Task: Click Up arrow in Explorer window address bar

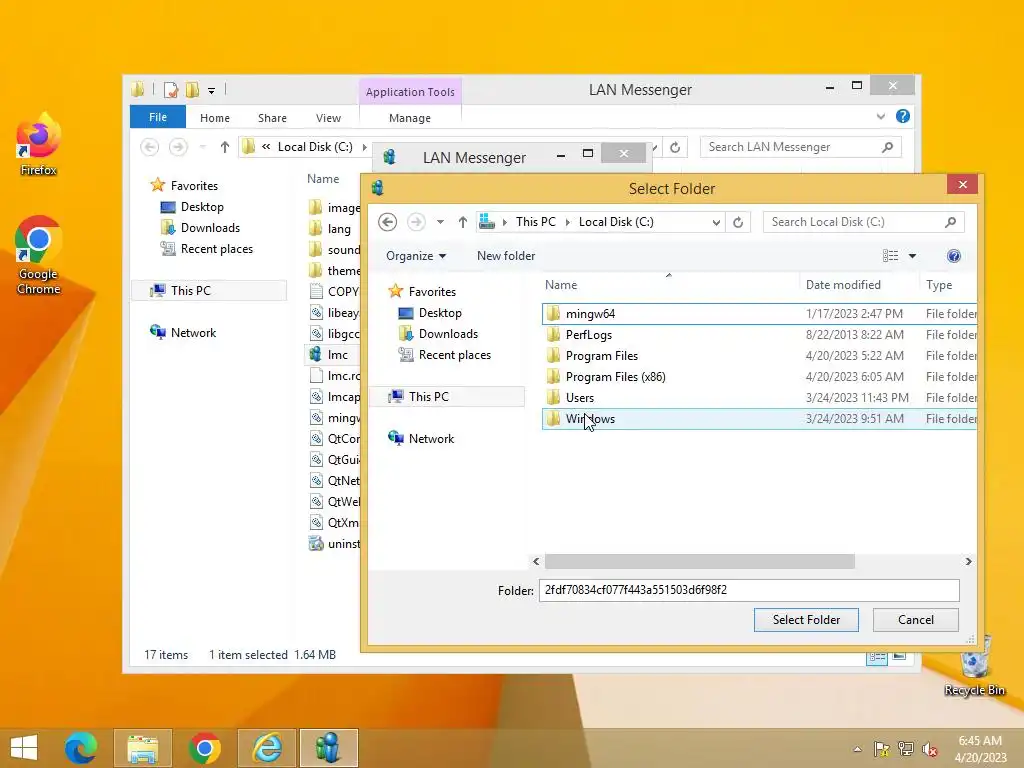Action: [225, 147]
